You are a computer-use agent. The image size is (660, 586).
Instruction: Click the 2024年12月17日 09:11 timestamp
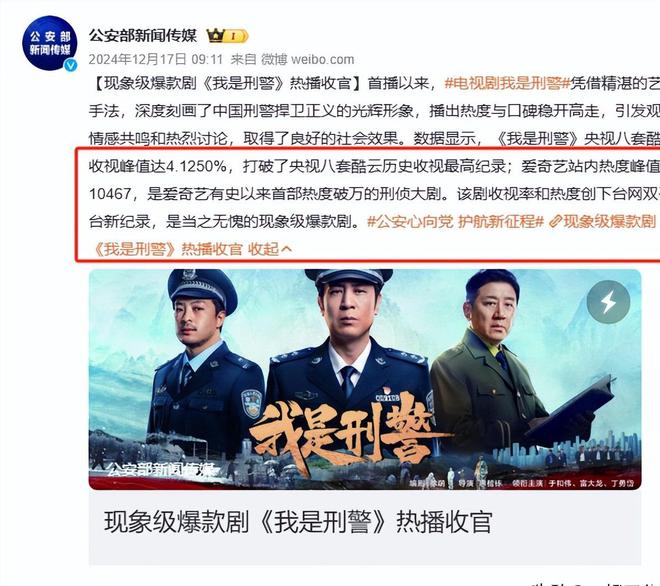(x=155, y=59)
